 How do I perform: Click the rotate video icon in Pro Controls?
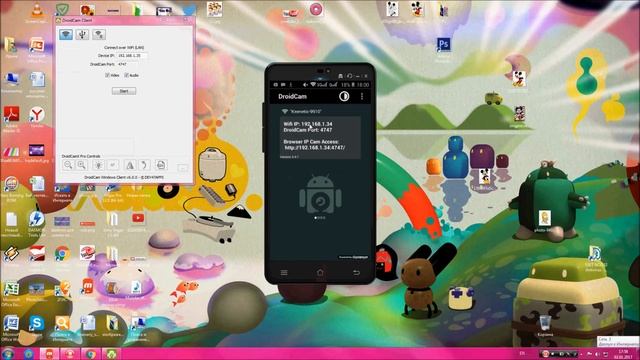pyautogui.click(x=144, y=165)
